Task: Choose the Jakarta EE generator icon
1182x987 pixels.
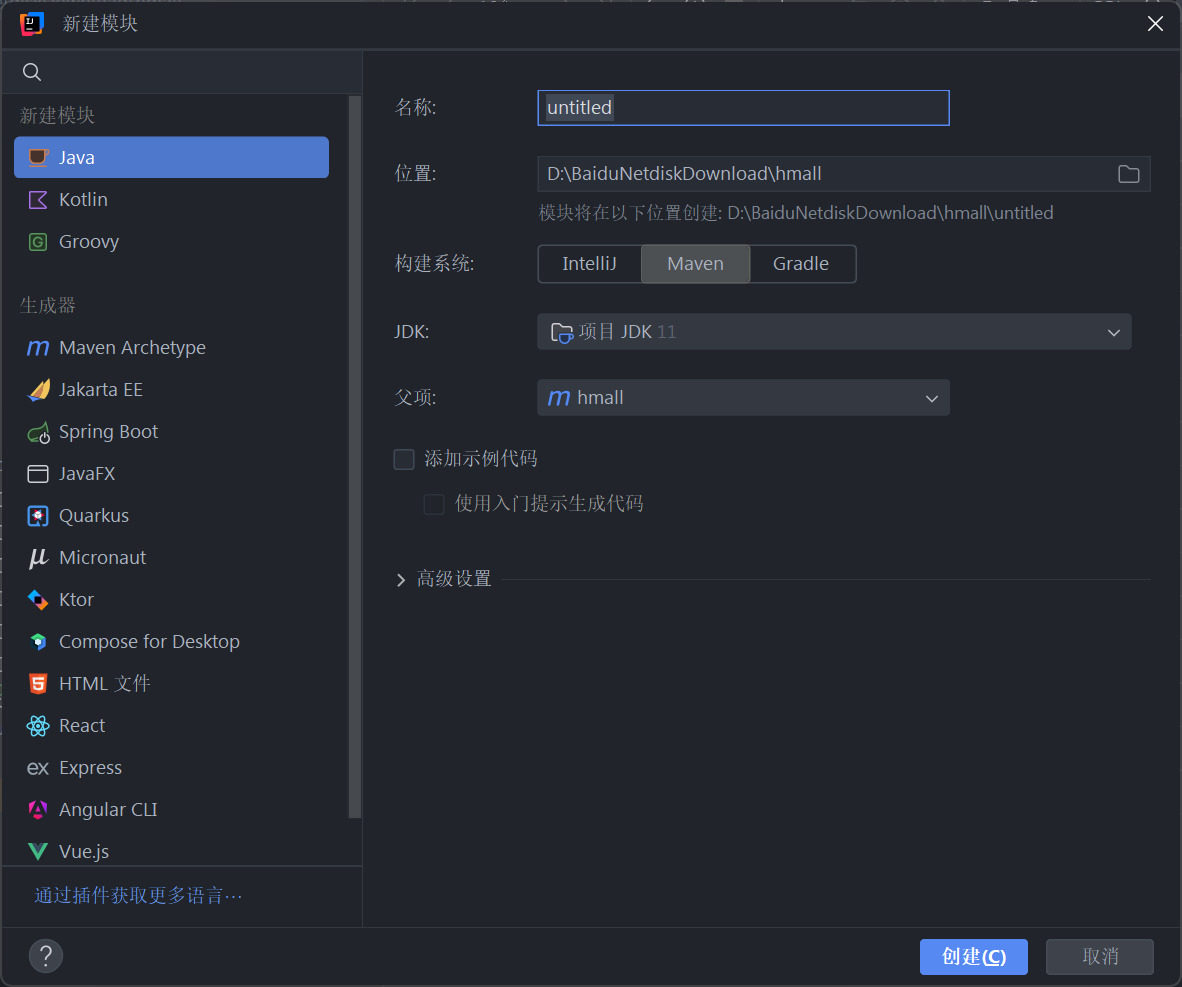Action: click(x=38, y=390)
